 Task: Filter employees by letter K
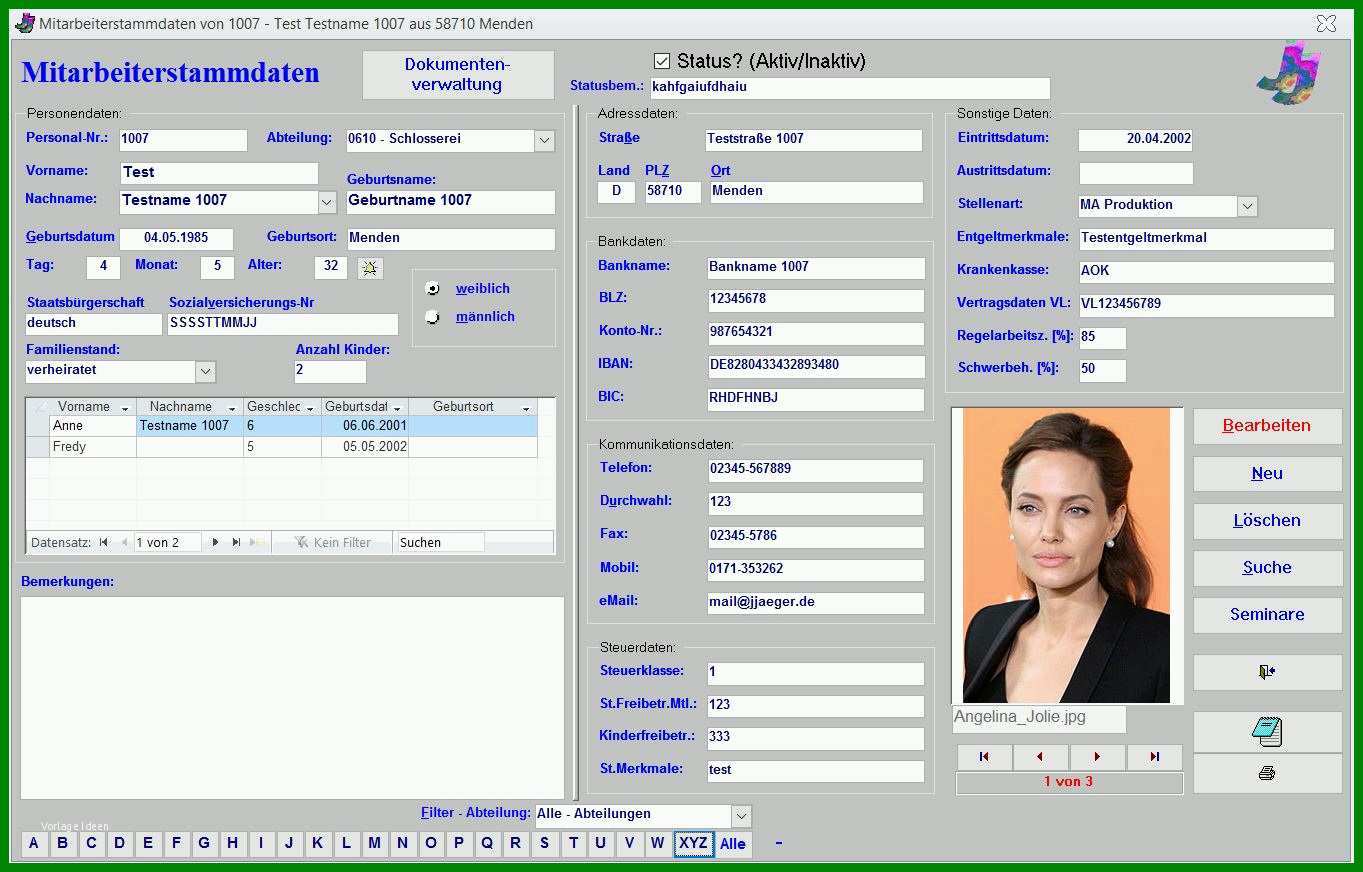317,843
